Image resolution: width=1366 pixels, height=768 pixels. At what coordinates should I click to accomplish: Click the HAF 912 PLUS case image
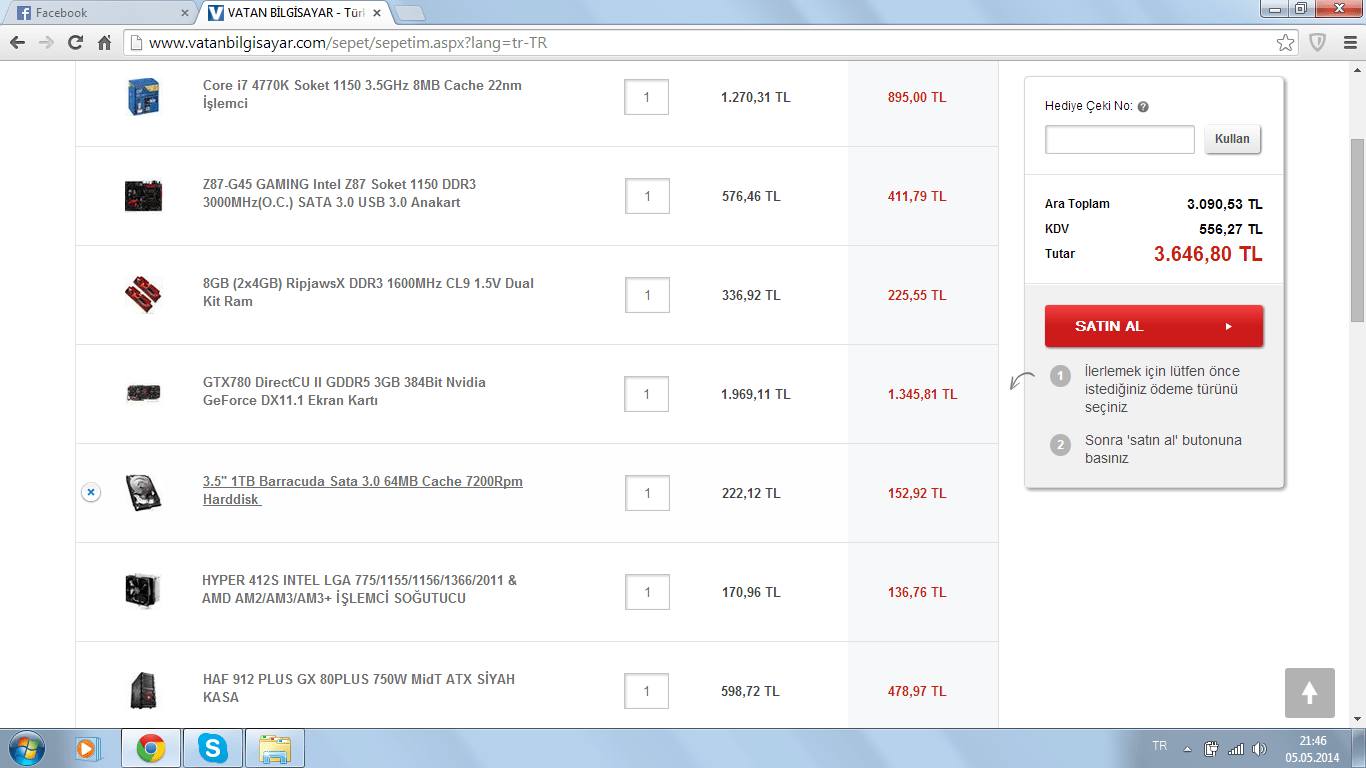[x=144, y=691]
